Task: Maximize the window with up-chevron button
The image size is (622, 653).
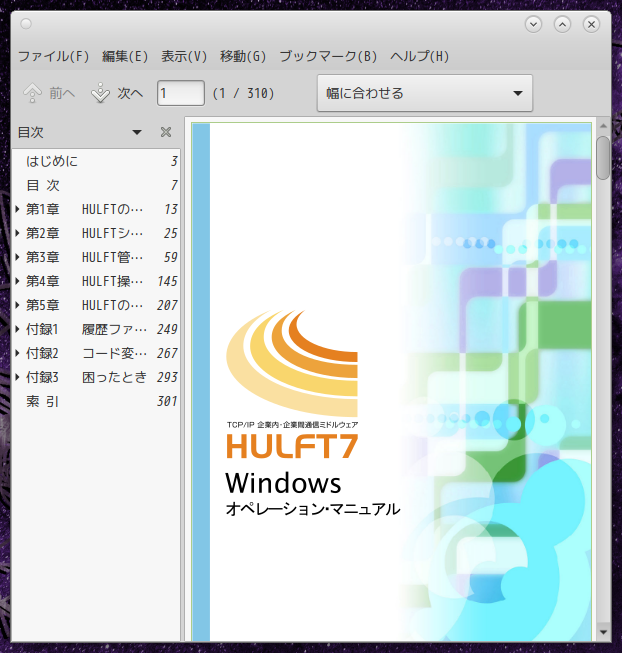Action: [562, 24]
